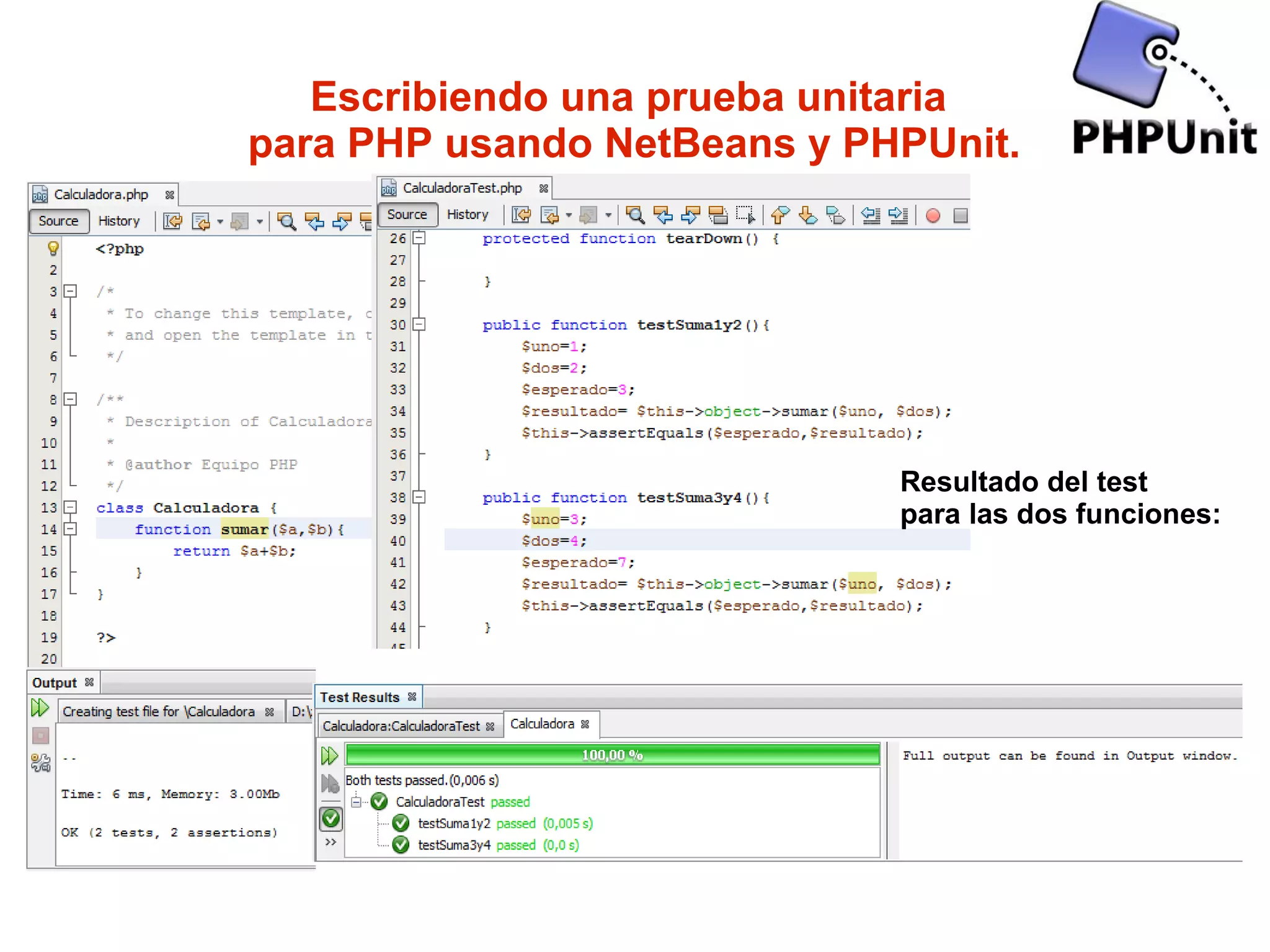Click Stop Macro Recording square icon

[960, 215]
